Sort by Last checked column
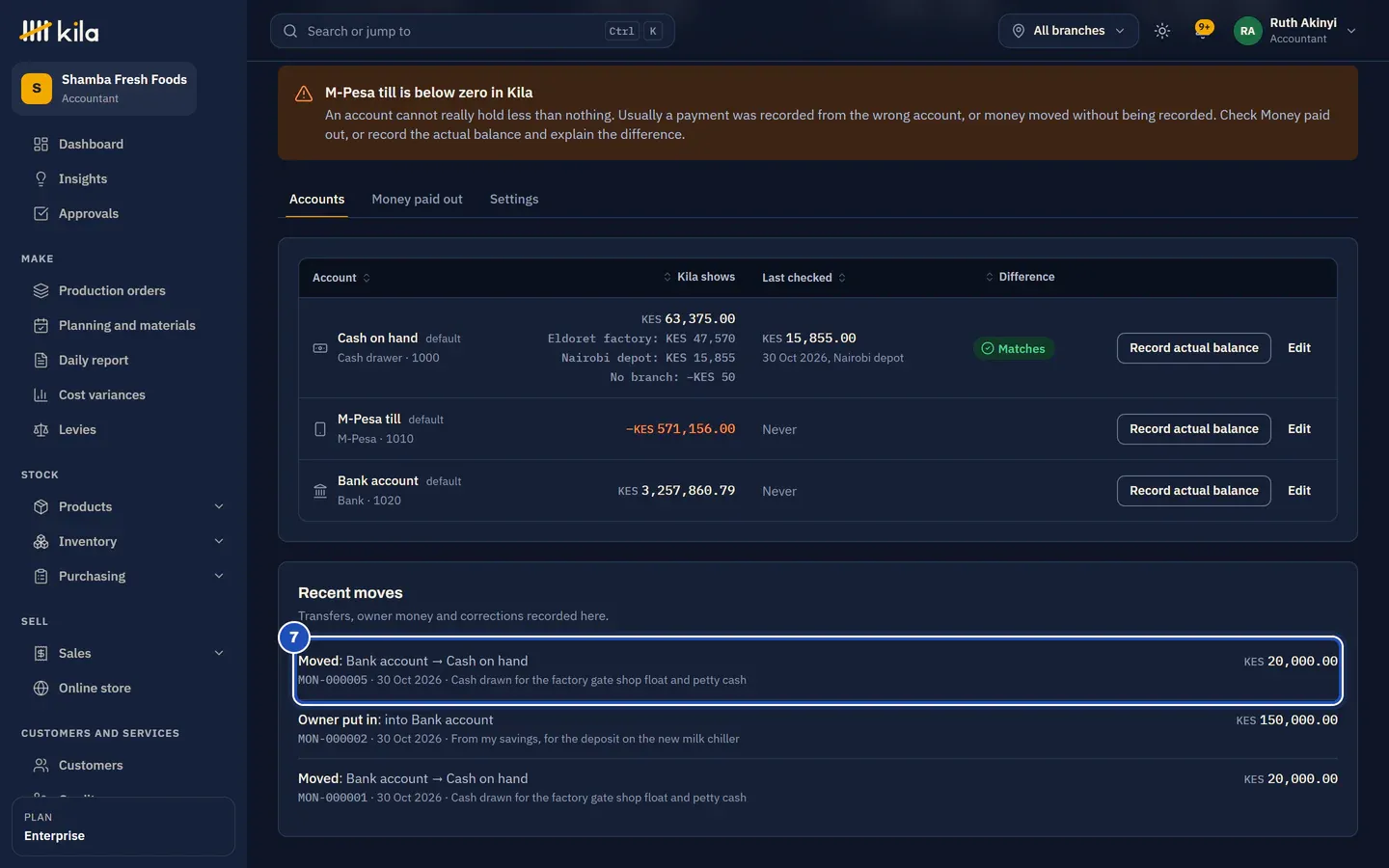Viewport: 1389px width, 868px height. pos(803,278)
